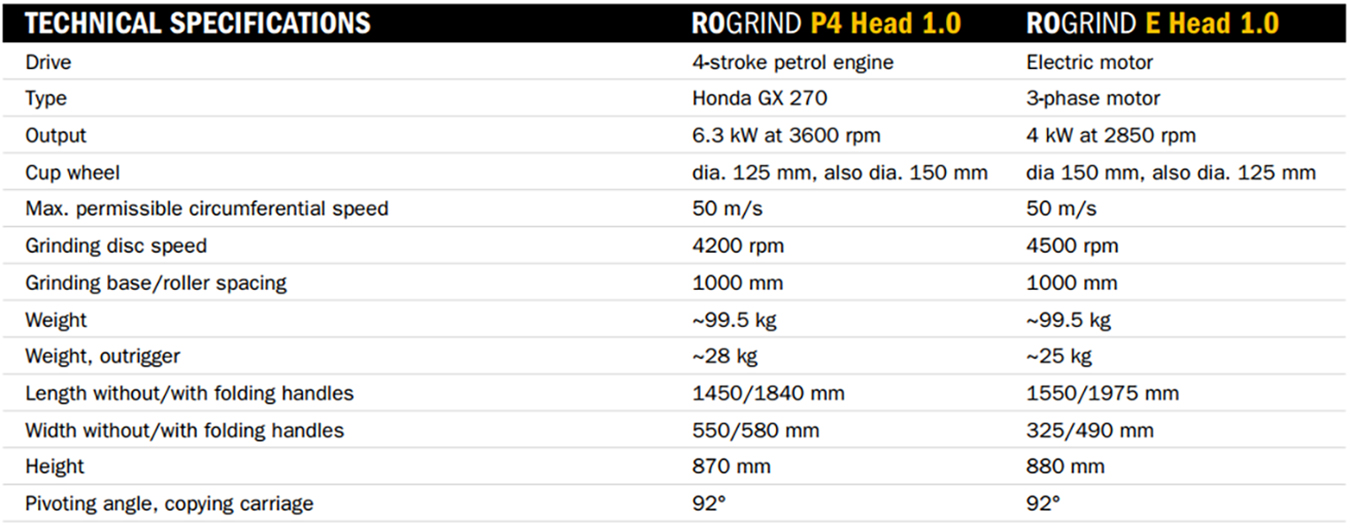Viewport: 1350px width, 529px height.
Task: Click the 4200 rpm grinding disc speed
Action: [x=738, y=246]
